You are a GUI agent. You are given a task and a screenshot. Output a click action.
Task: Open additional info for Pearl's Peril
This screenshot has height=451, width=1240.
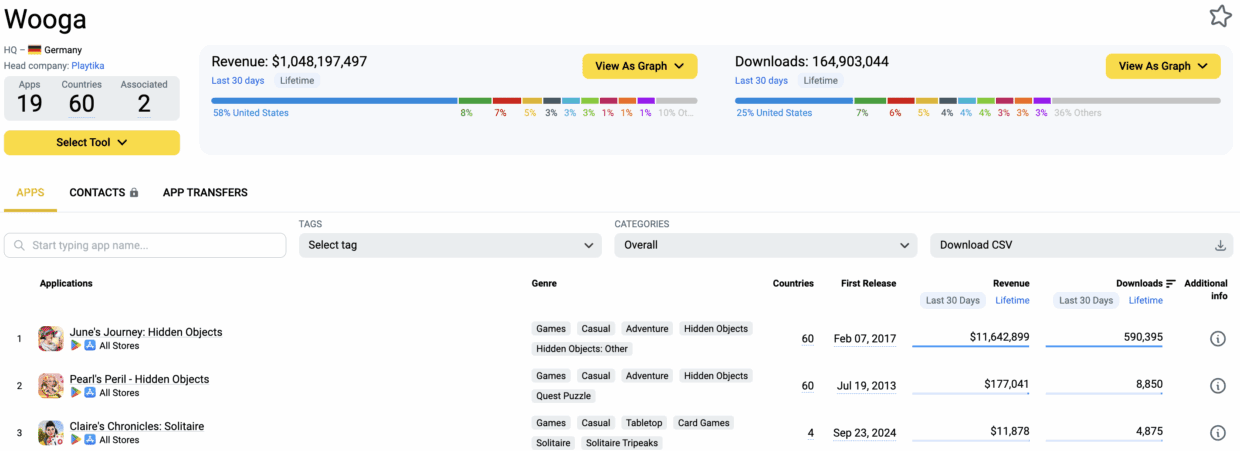tap(1218, 386)
